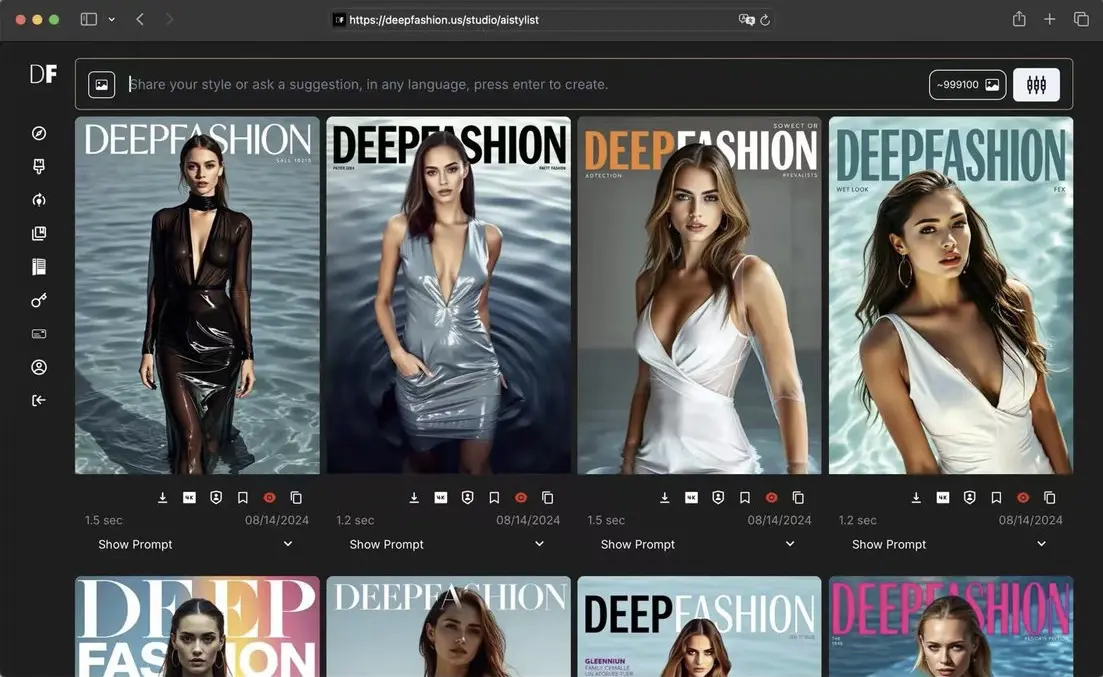Screen dimensions: 1103x677
Task: Copy the silver metallic dress cover
Action: (x=548, y=498)
